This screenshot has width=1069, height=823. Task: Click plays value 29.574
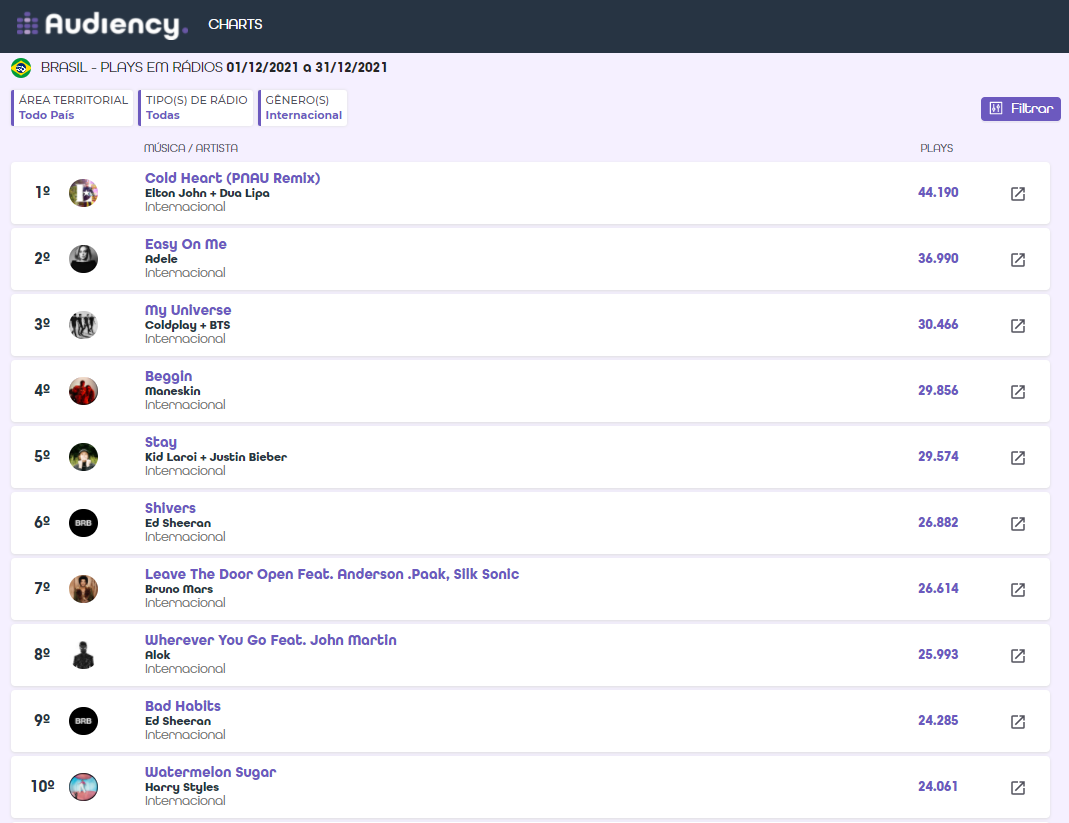tap(938, 457)
